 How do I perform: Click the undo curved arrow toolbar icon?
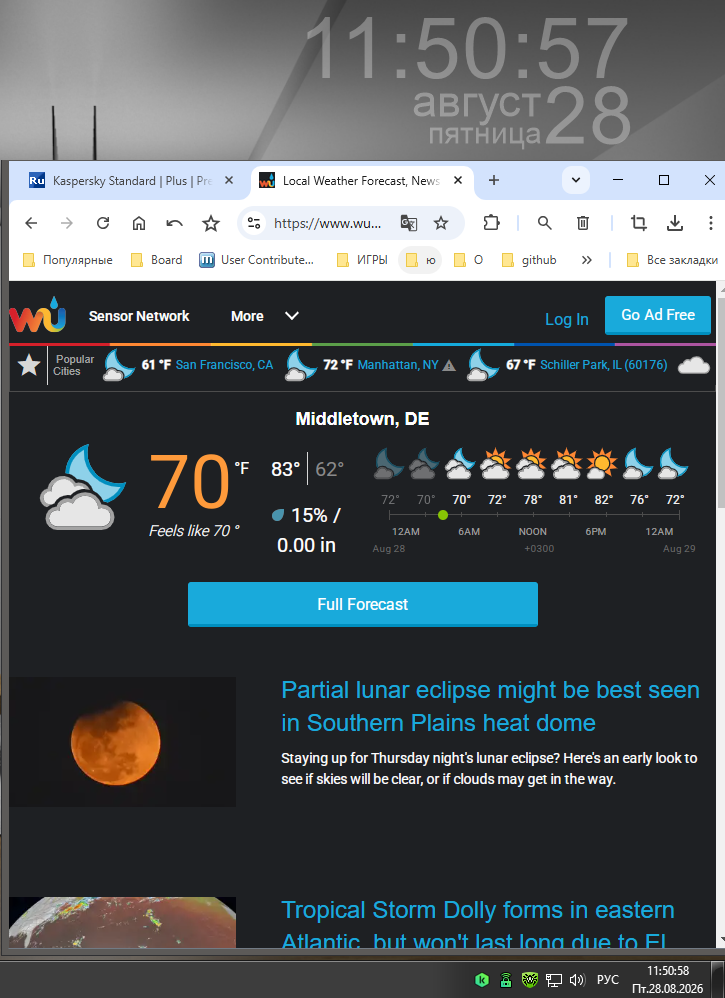pos(174,223)
